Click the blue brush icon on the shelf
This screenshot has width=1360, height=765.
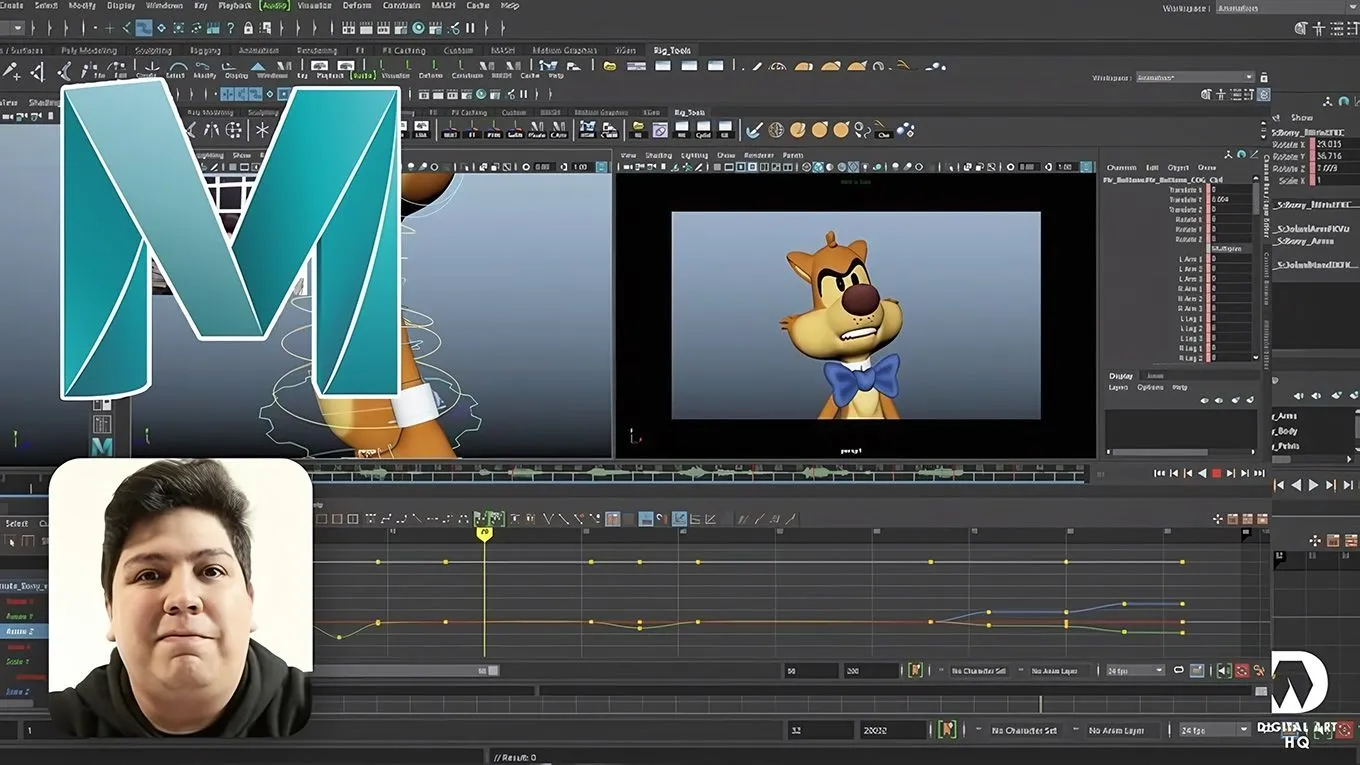[x=754, y=130]
